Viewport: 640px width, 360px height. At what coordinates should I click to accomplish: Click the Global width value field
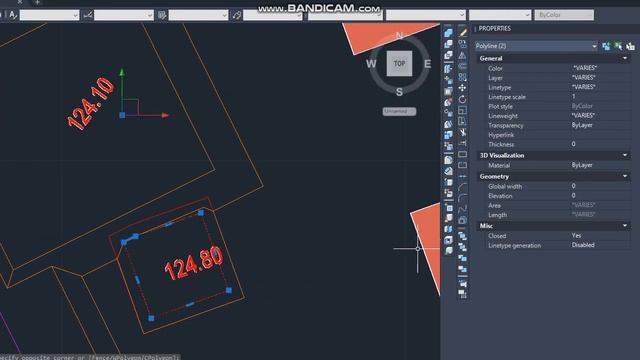click(x=600, y=186)
